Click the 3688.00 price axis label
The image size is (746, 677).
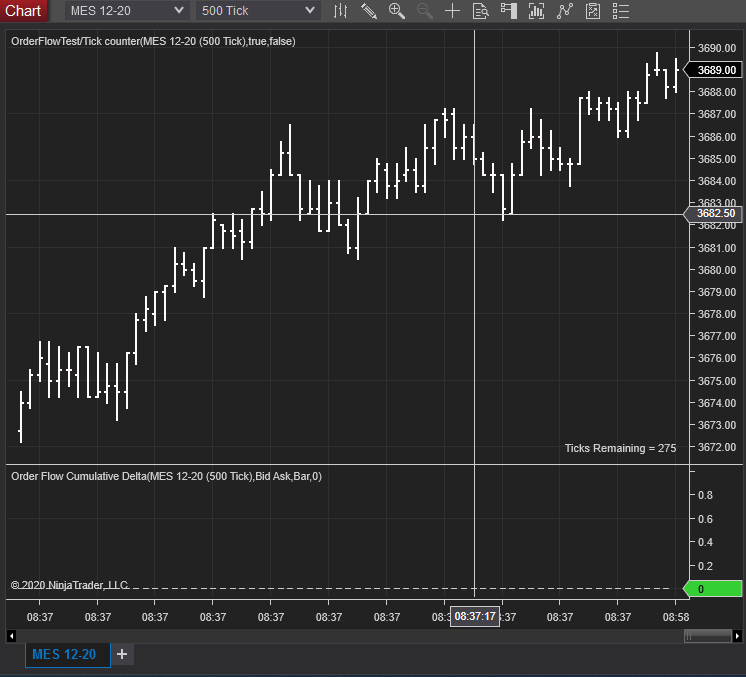pos(717,92)
